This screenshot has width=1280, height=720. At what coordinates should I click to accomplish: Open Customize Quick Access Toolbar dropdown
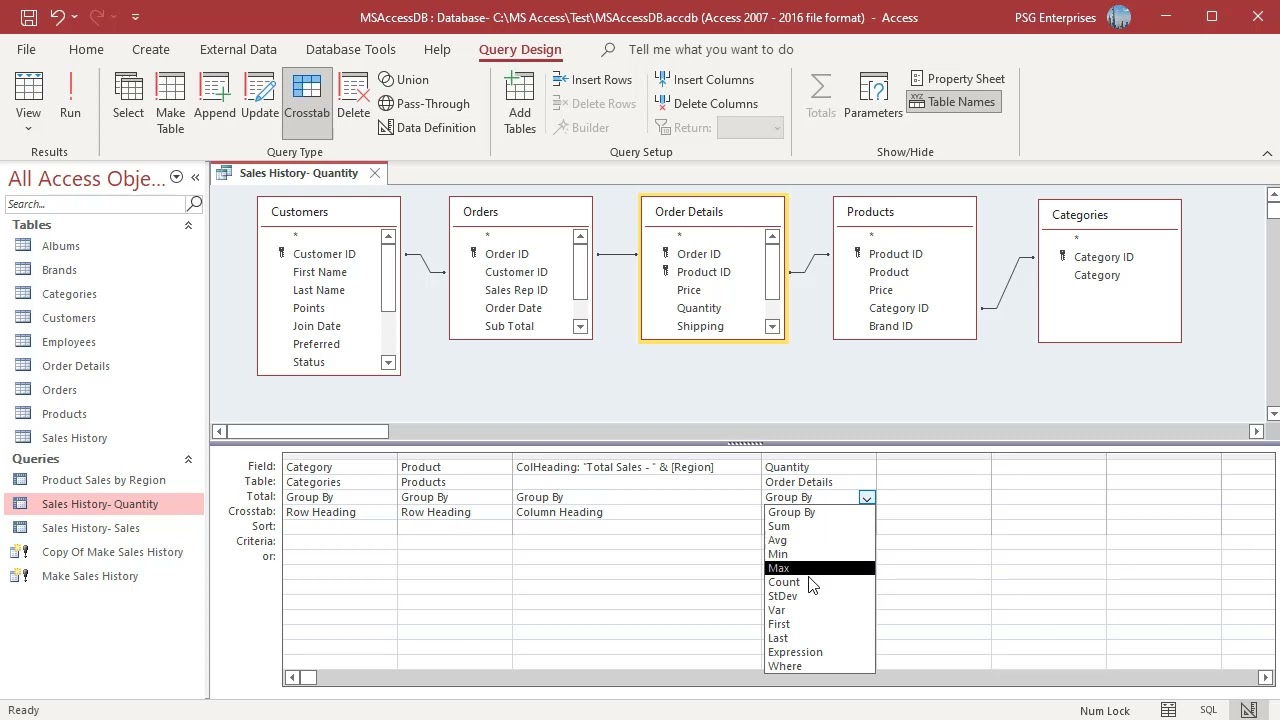pyautogui.click(x=135, y=17)
